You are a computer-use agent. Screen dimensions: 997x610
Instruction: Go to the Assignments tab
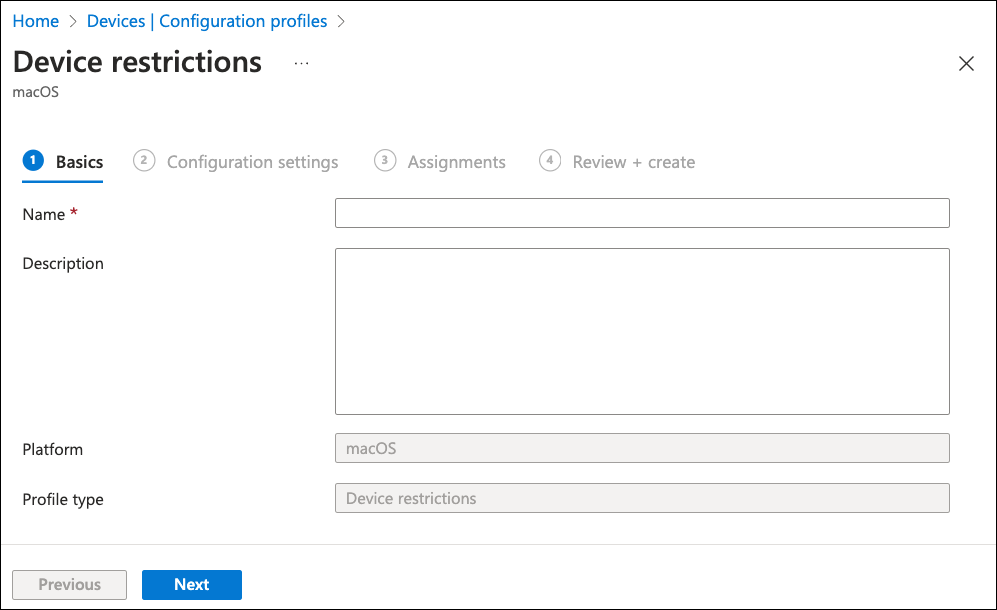pos(456,162)
